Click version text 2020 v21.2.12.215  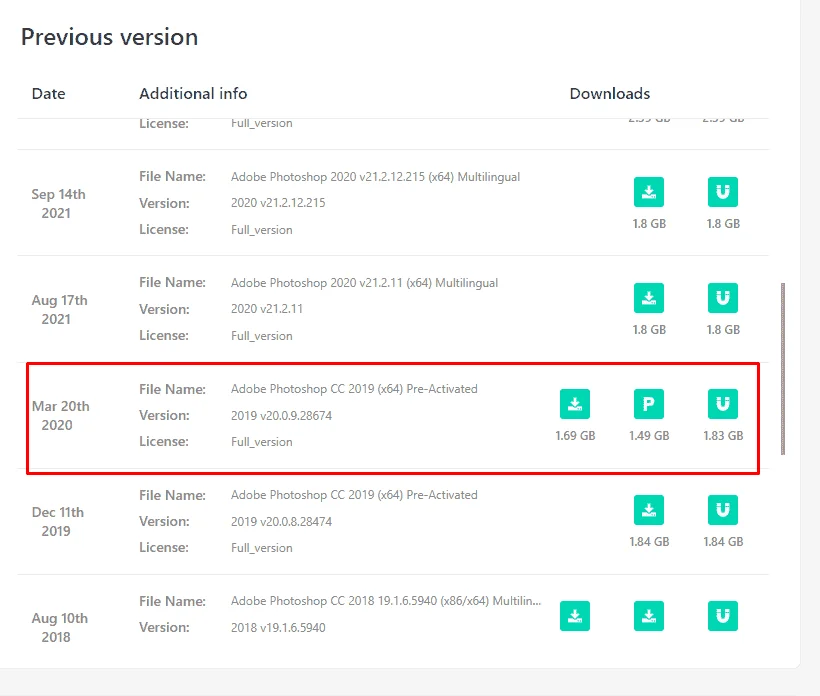pyautogui.click(x=278, y=203)
